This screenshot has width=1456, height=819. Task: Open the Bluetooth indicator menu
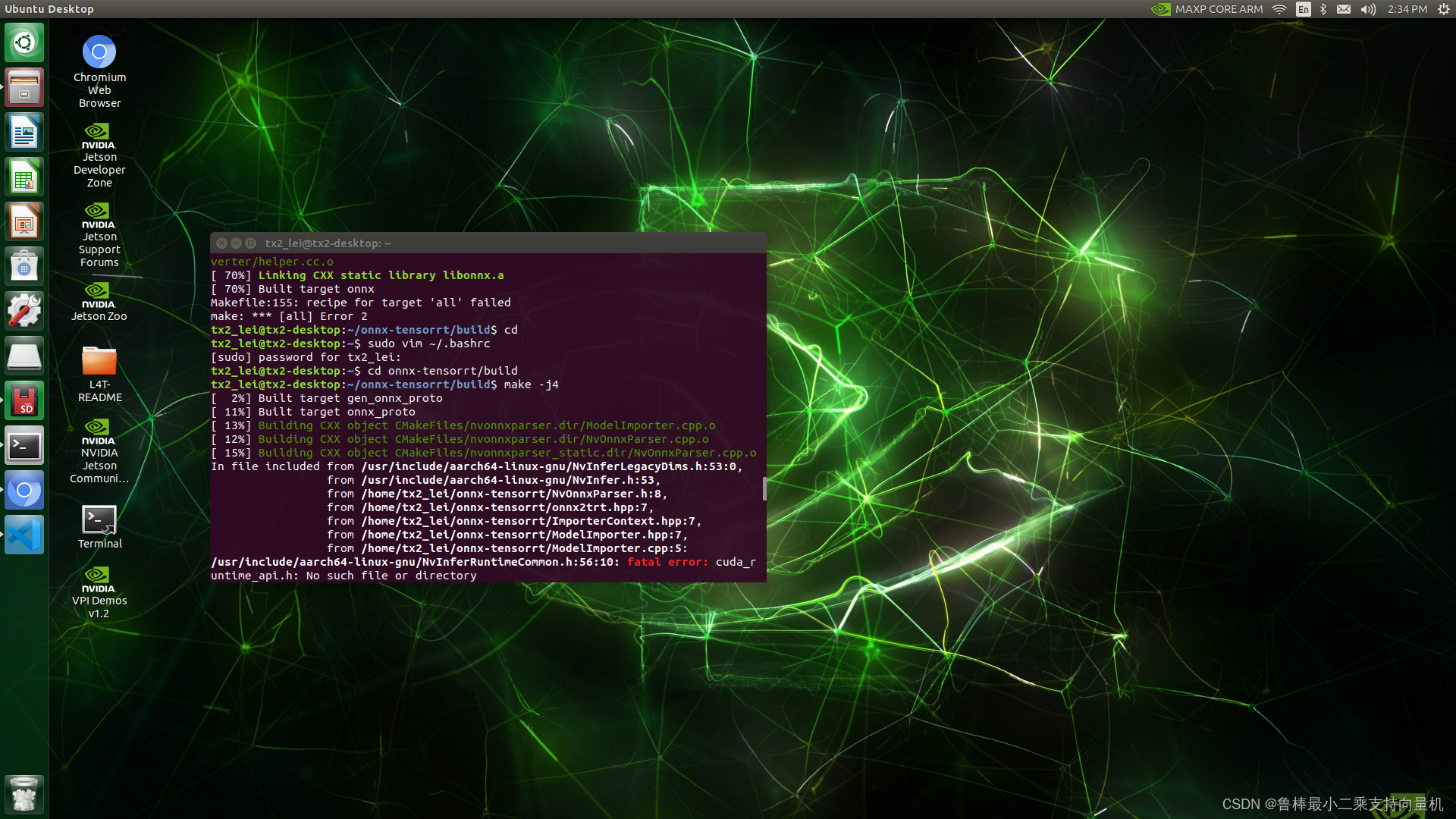[x=1323, y=9]
